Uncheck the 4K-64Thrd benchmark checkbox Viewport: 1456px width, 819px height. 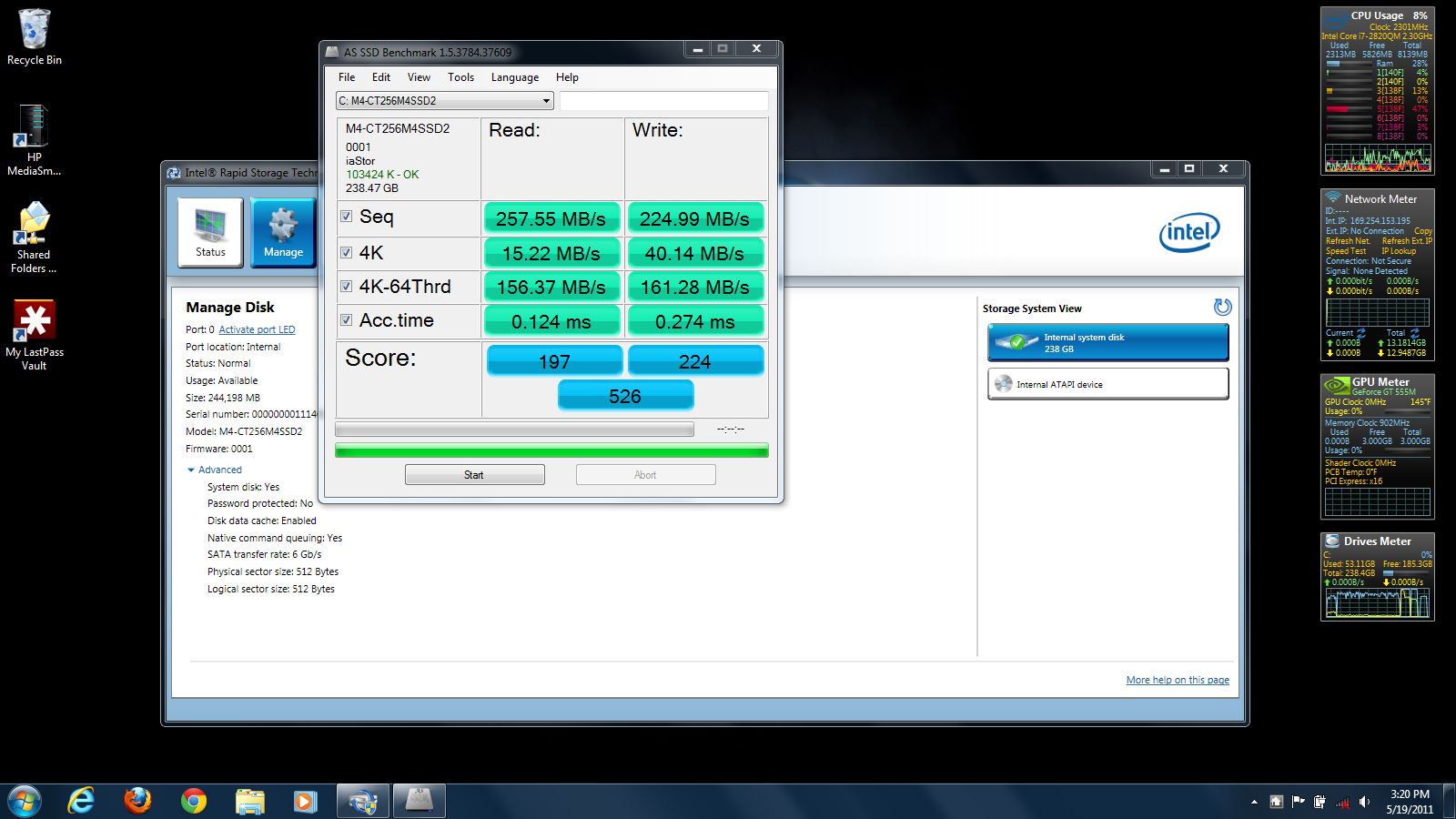click(x=346, y=286)
